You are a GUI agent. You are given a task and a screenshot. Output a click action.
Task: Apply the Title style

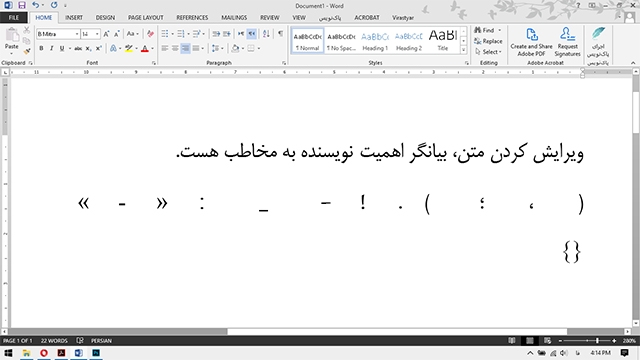point(442,41)
